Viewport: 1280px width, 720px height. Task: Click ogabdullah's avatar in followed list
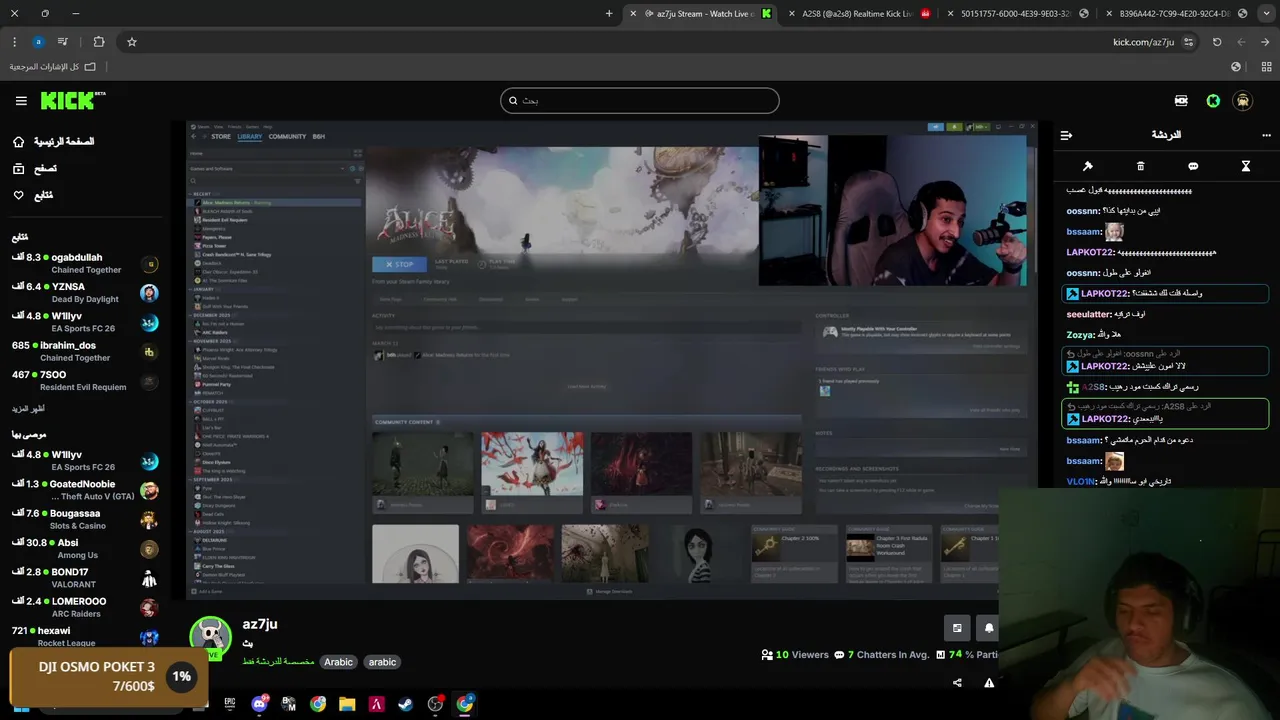pyautogui.click(x=149, y=264)
